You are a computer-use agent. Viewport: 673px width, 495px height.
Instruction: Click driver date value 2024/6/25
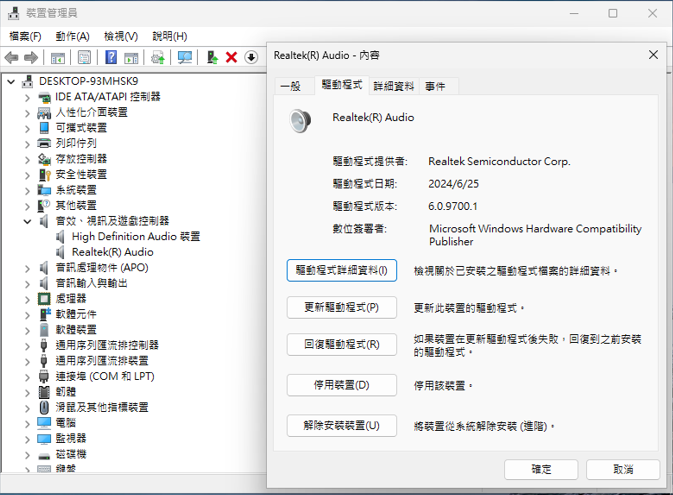(453, 184)
